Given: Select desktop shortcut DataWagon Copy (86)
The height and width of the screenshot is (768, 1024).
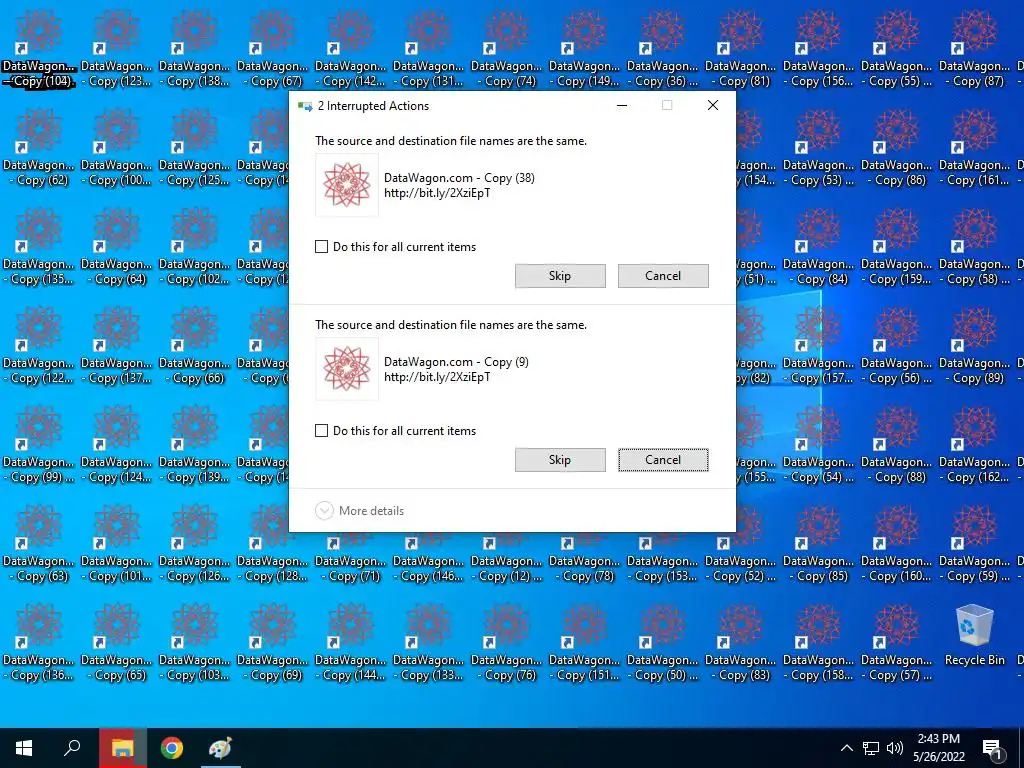Looking at the screenshot, I should pos(897,146).
